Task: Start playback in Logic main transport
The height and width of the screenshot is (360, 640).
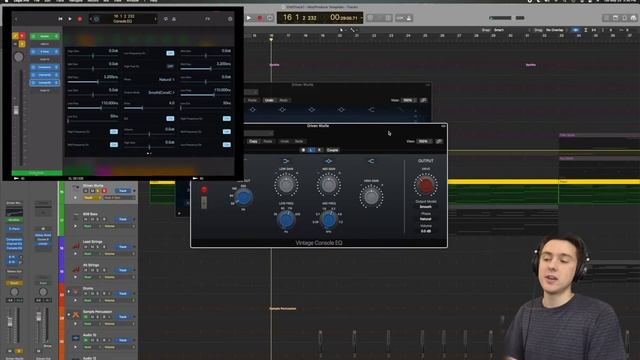Action: tap(249, 18)
